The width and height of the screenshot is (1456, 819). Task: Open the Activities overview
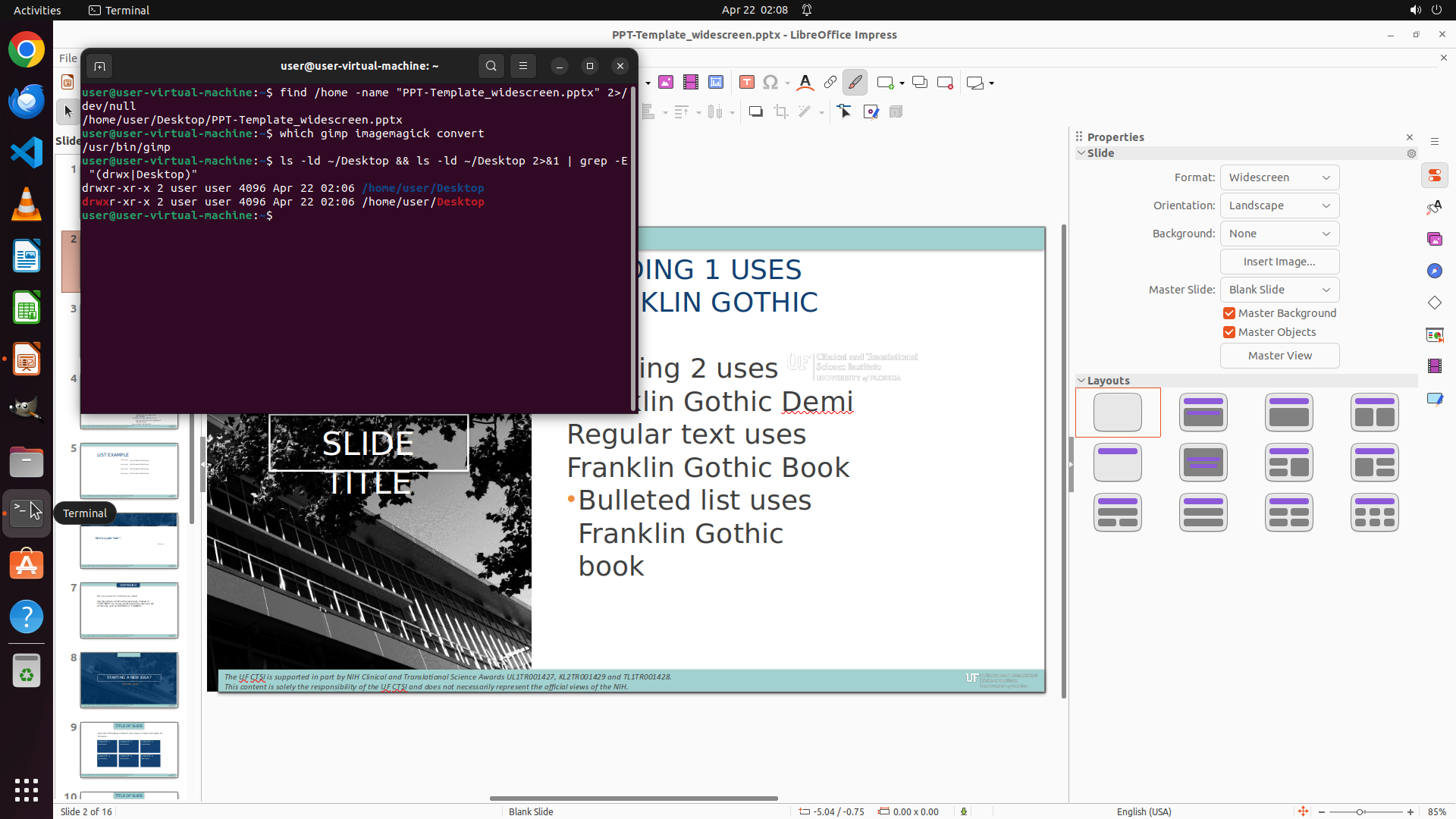(x=37, y=10)
